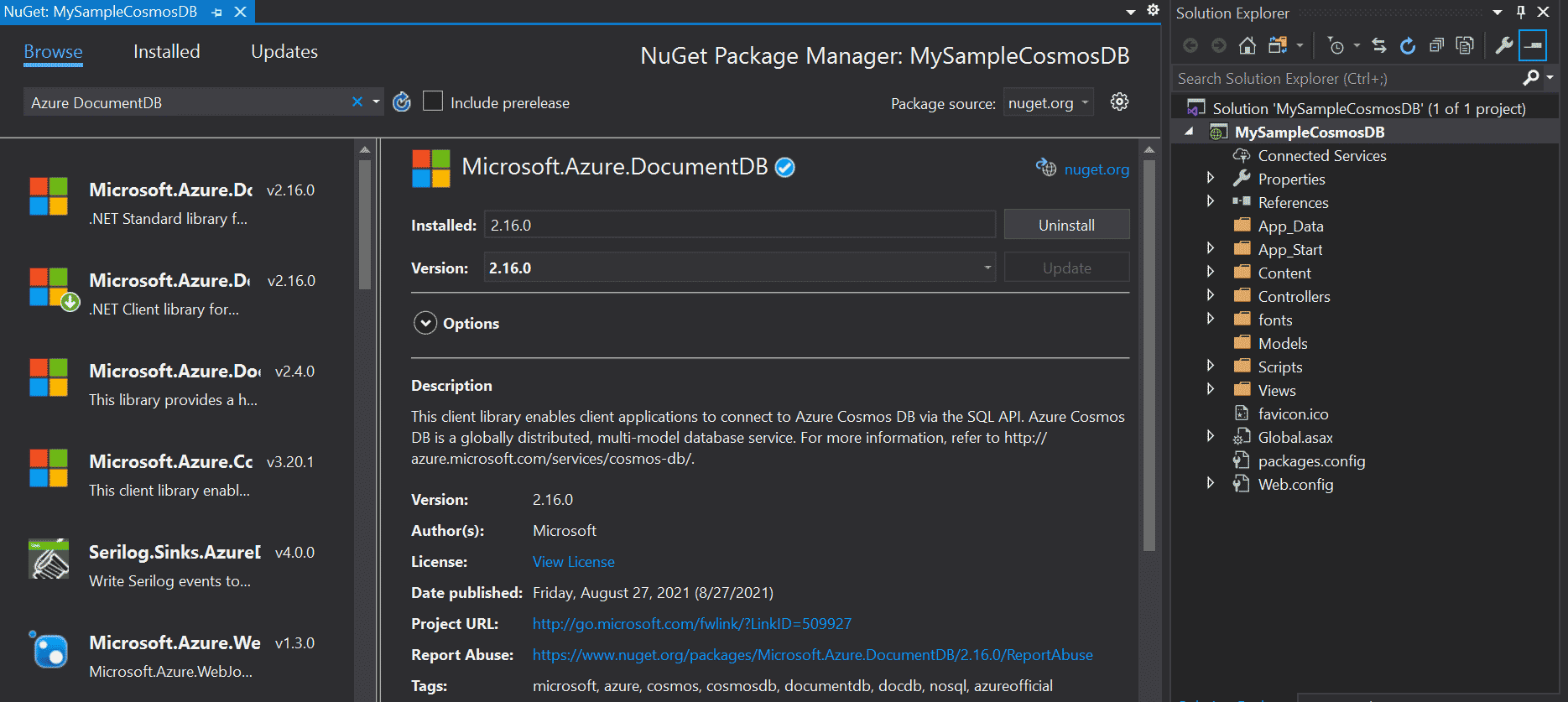The image size is (1568, 702).
Task: Expand the Controllers folder
Action: [1211, 295]
